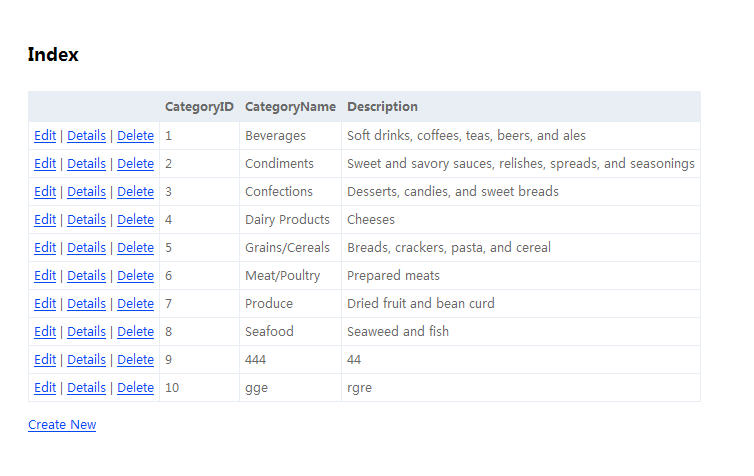Screen dimensions: 754x476
Task: Open Details for category 444
Action: pyautogui.click(x=86, y=360)
